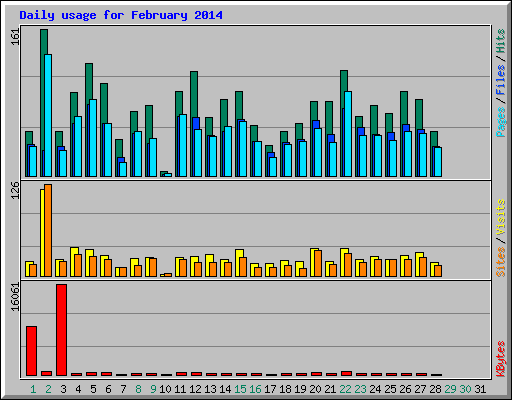Click the 'Visits' legend label
This screenshot has width=512, height=400.
tap(500, 218)
